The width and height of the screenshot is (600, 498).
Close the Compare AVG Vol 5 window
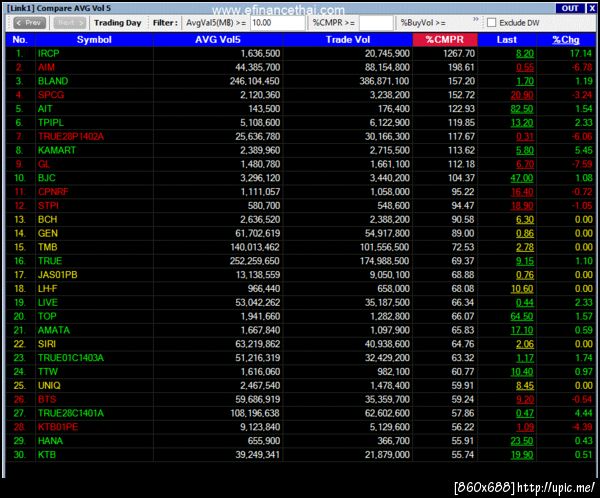click(591, 8)
